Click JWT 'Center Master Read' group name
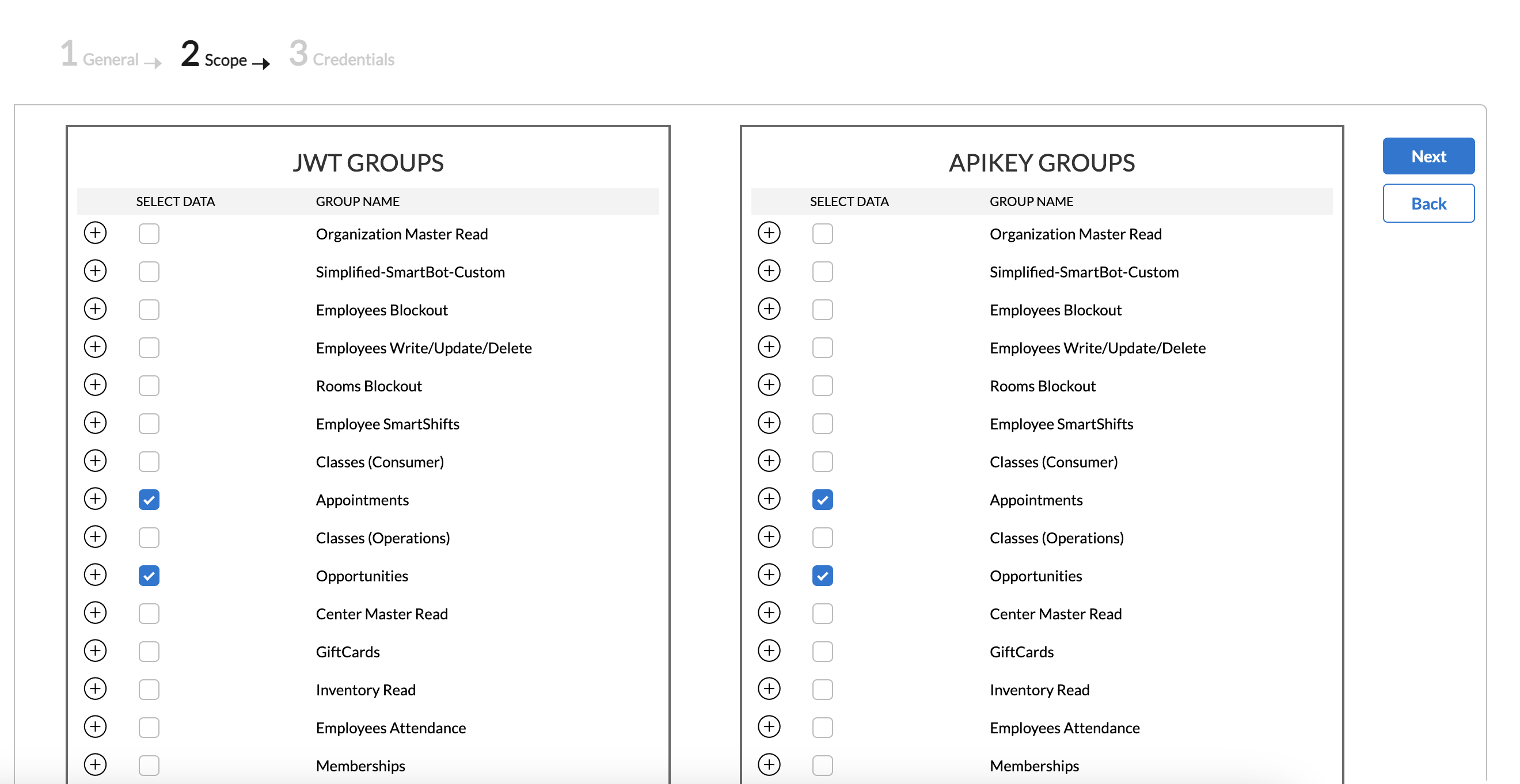Screen dimensions: 1520x784 coord(382,614)
